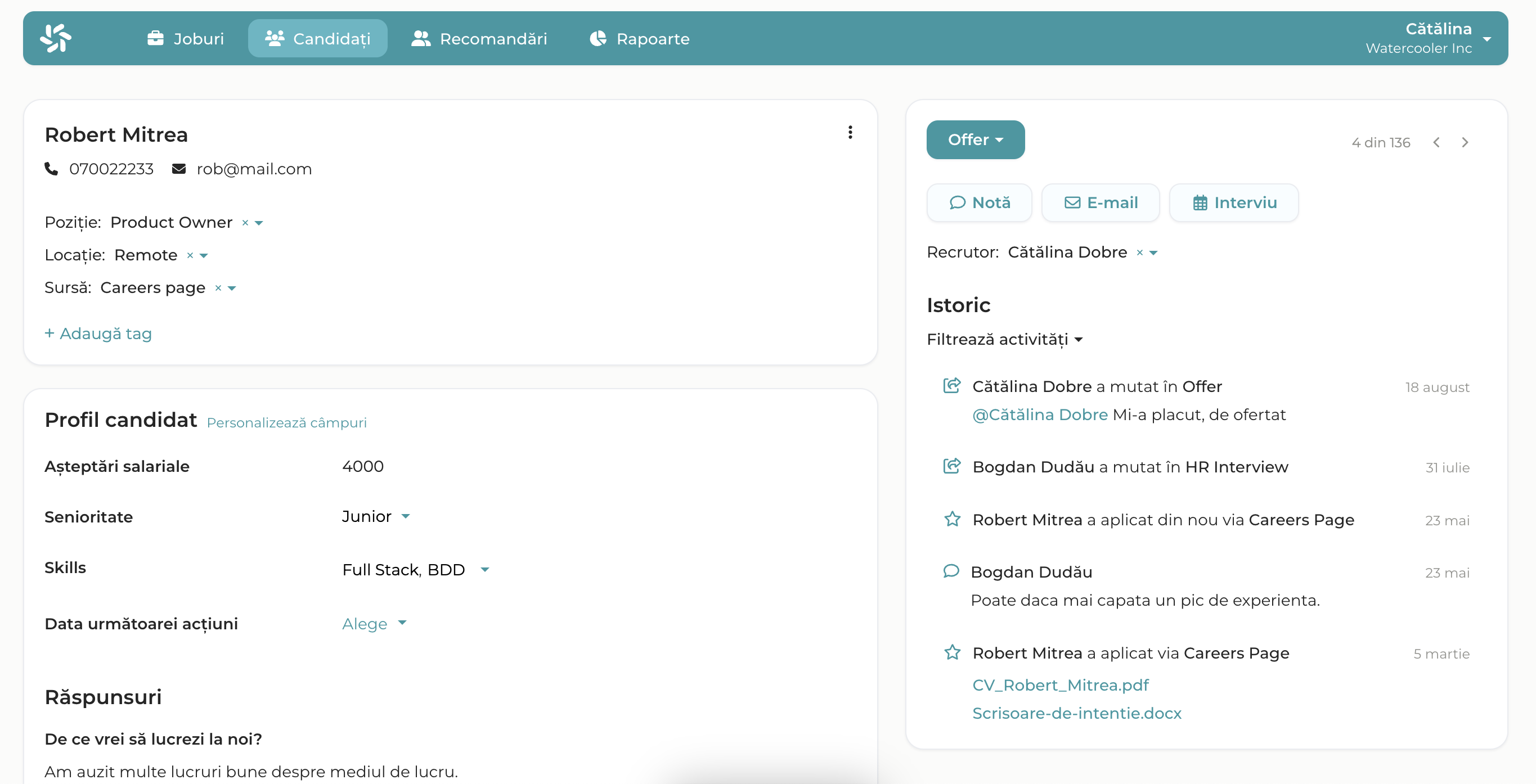Open the Offer stage dropdown

pos(975,139)
